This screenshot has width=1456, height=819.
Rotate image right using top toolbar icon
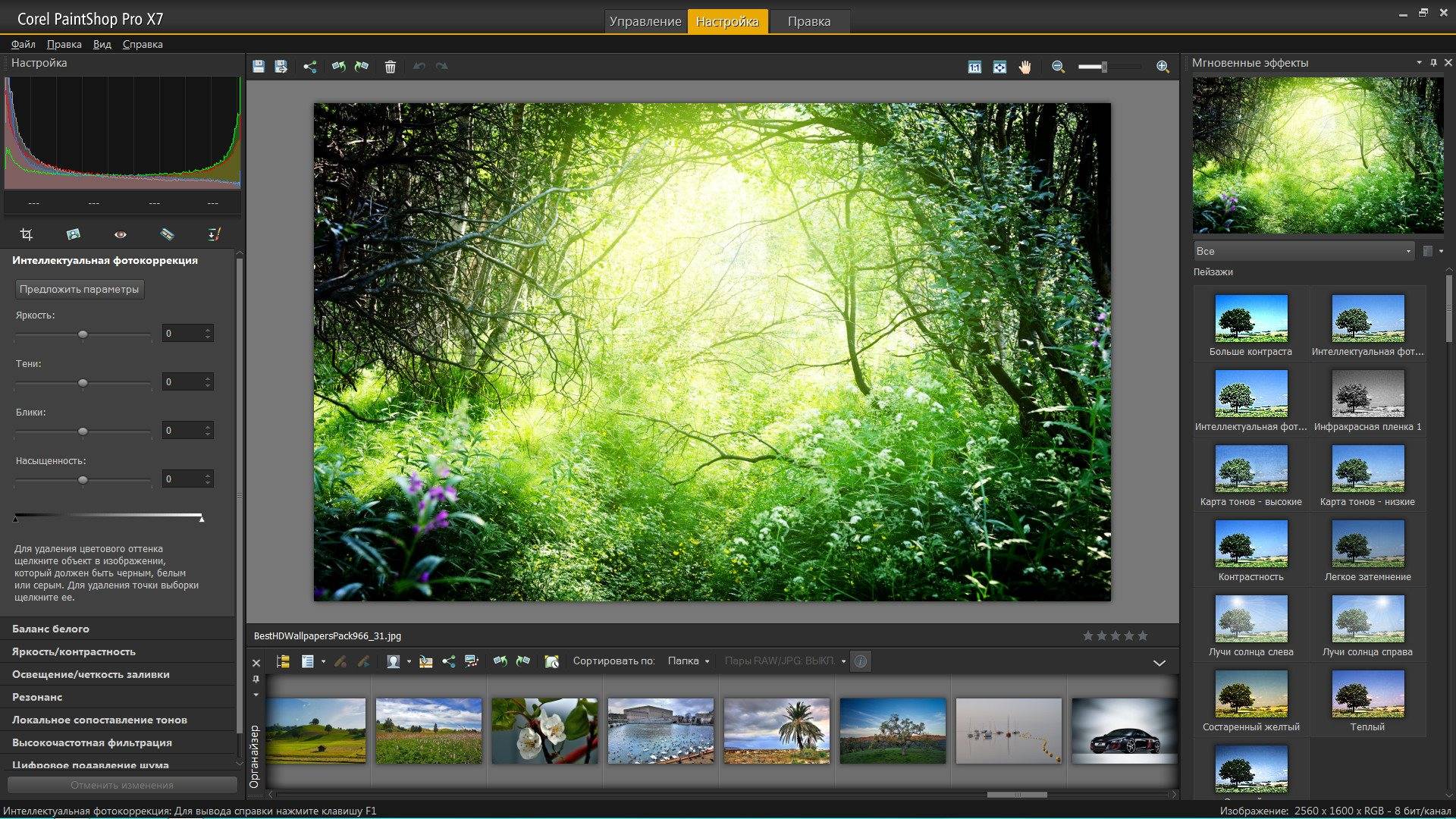(362, 67)
